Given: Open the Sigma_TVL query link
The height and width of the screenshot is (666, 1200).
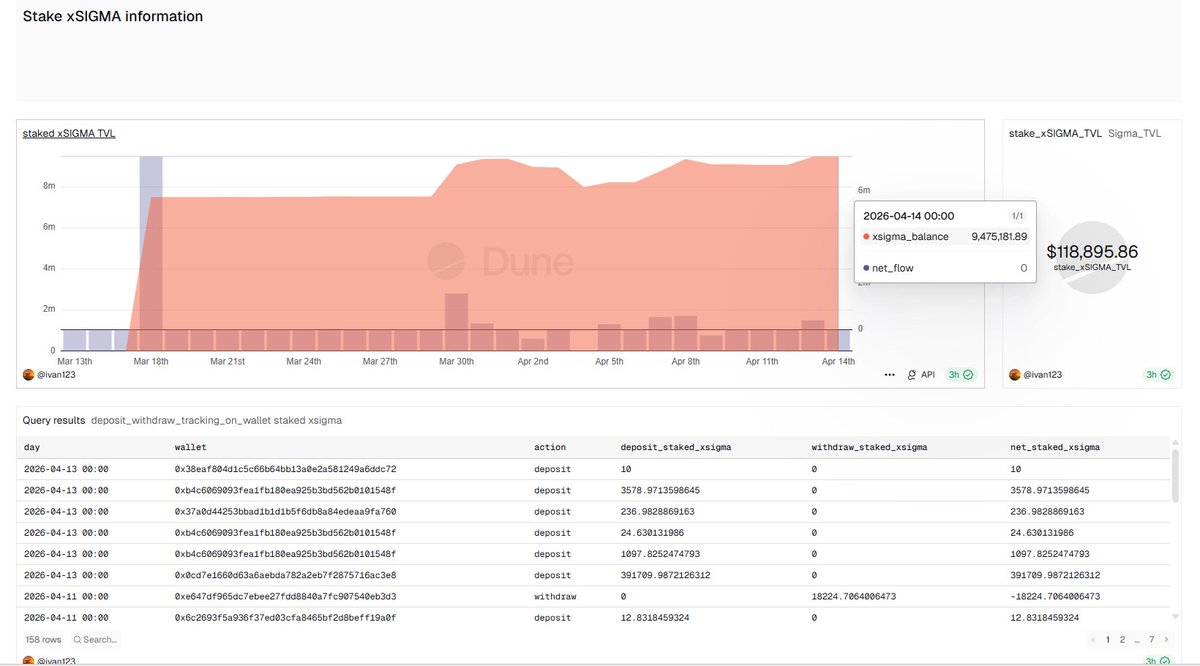Looking at the screenshot, I should pos(1135,133).
